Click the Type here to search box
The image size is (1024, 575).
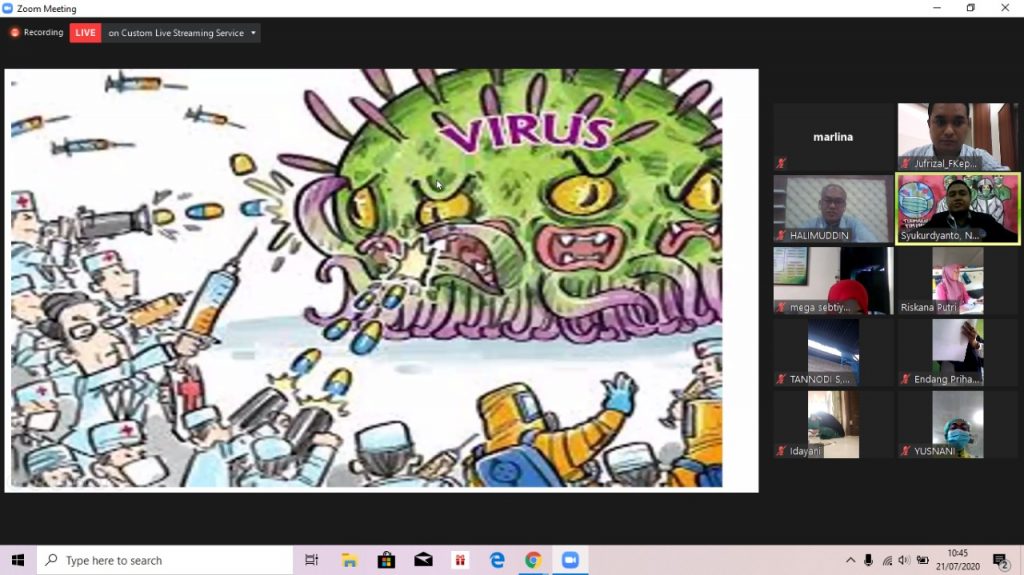[x=165, y=560]
